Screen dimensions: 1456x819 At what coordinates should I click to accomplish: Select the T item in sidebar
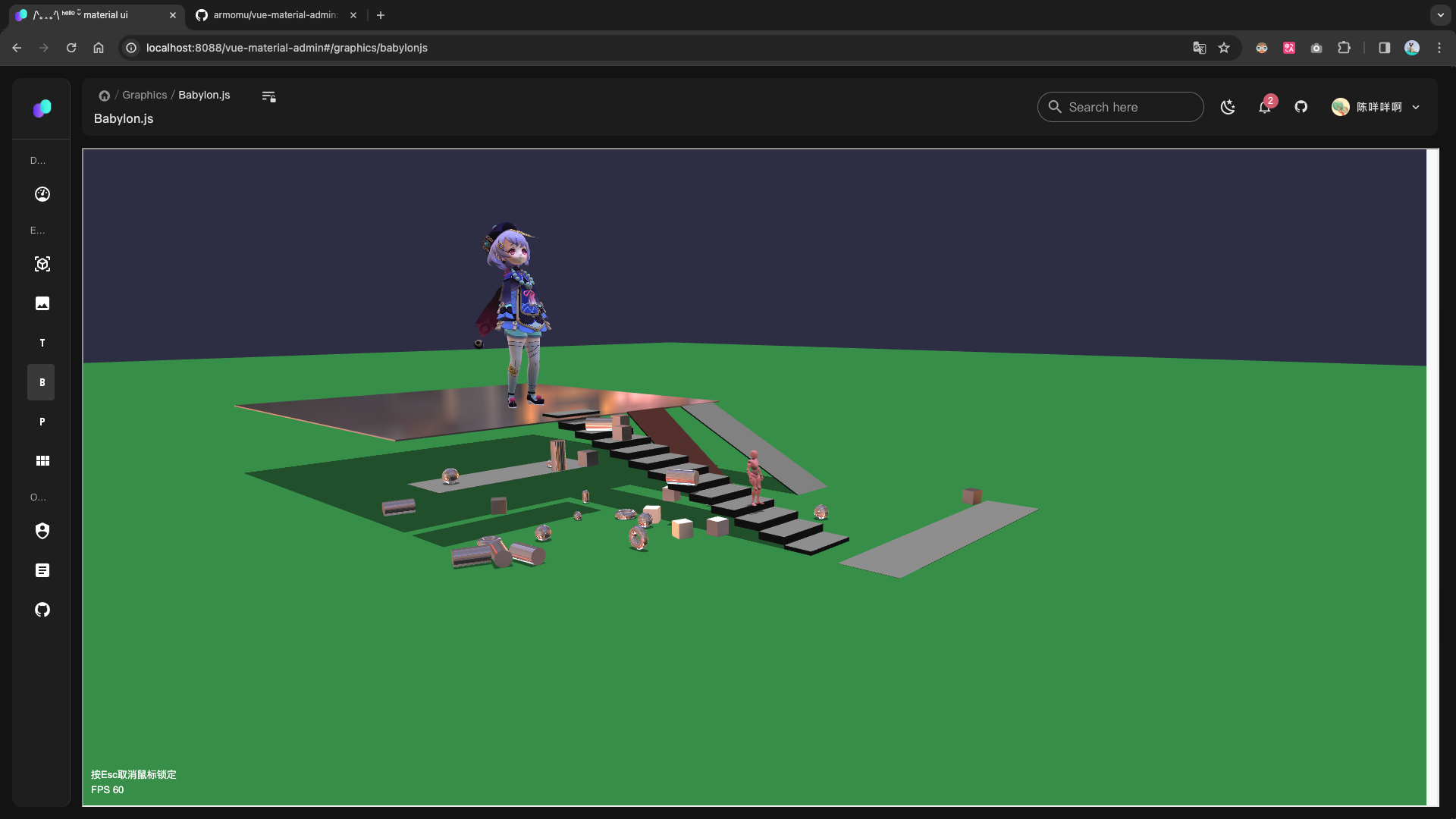point(42,343)
